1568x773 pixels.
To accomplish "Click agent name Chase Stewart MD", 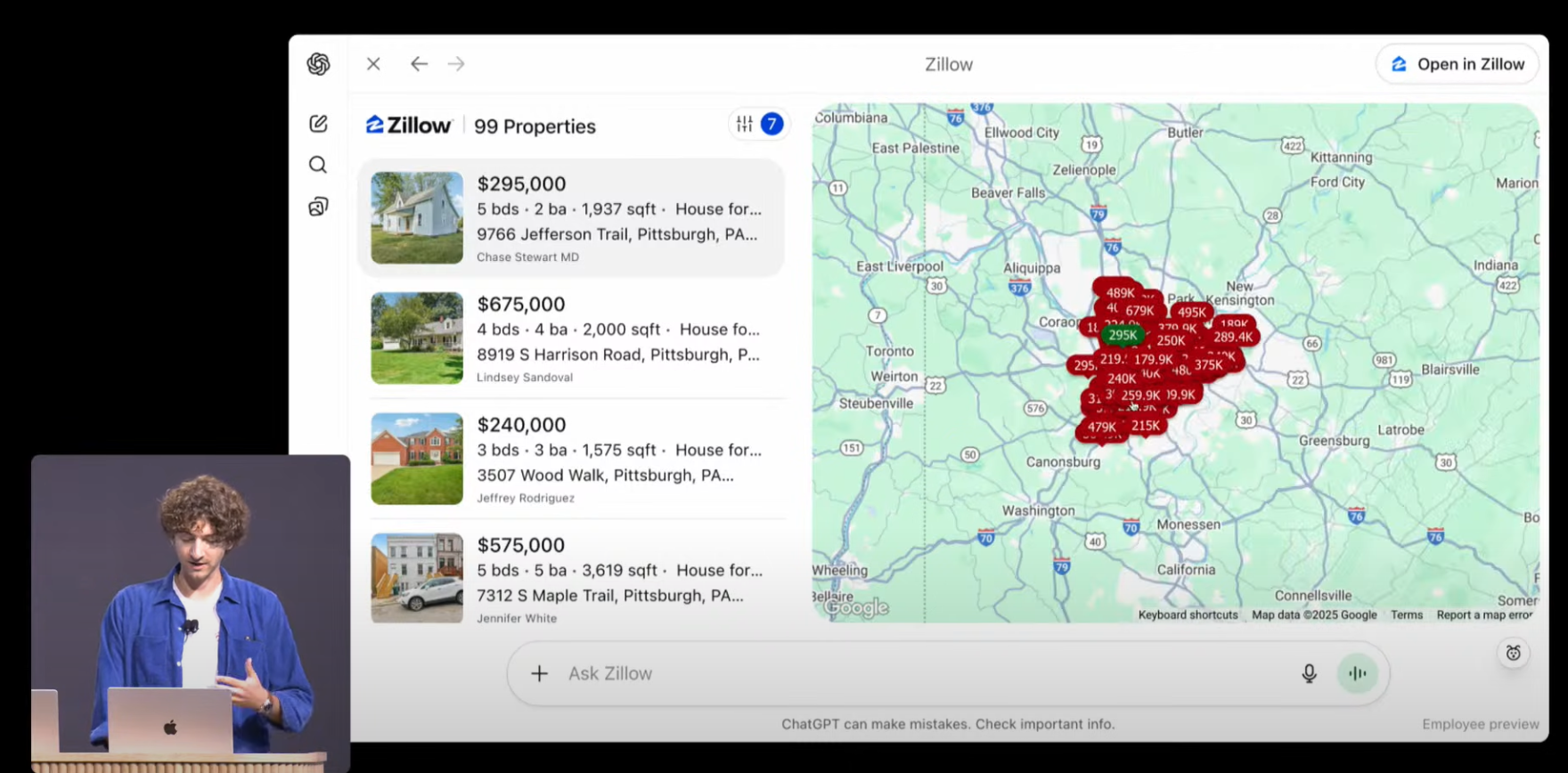I will point(527,257).
